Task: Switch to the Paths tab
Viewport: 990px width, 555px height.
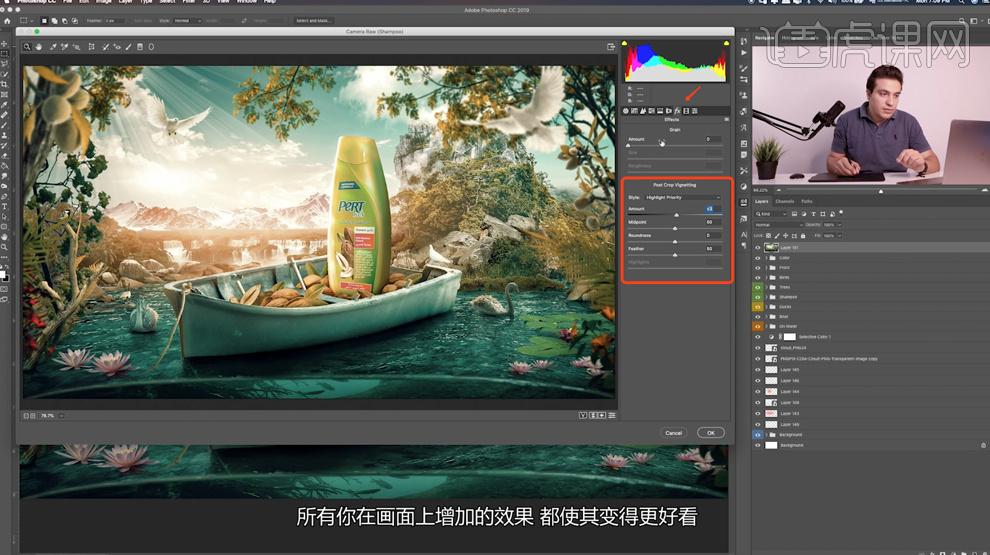Action: (x=806, y=201)
